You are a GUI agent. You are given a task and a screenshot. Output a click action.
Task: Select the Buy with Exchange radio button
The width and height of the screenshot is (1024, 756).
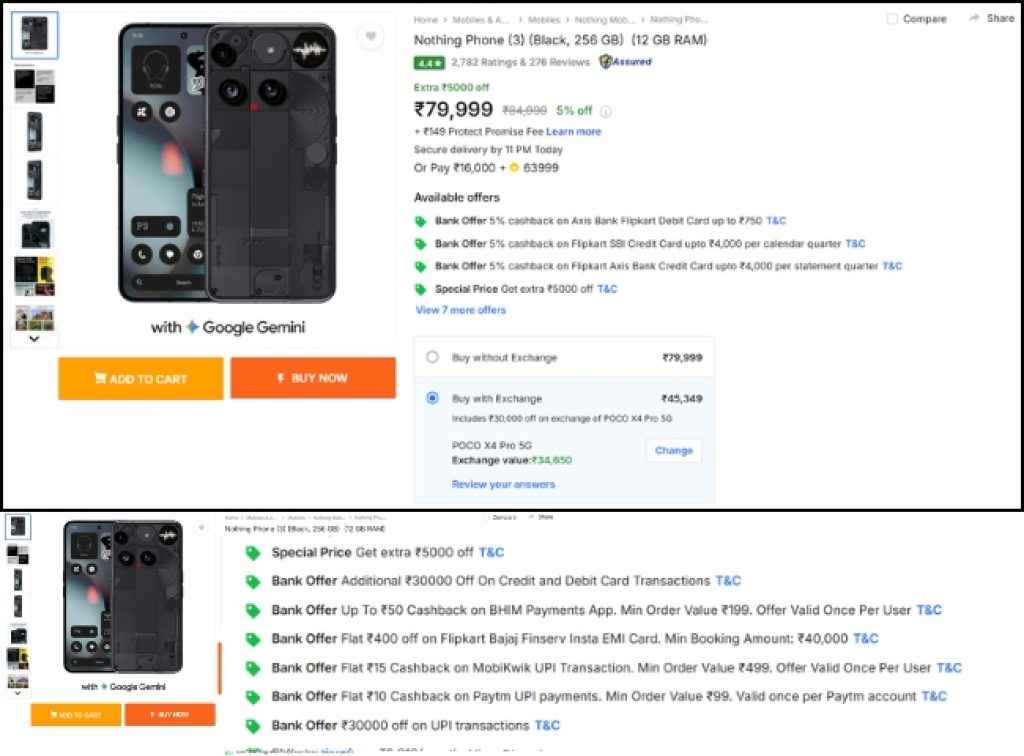[x=432, y=398]
